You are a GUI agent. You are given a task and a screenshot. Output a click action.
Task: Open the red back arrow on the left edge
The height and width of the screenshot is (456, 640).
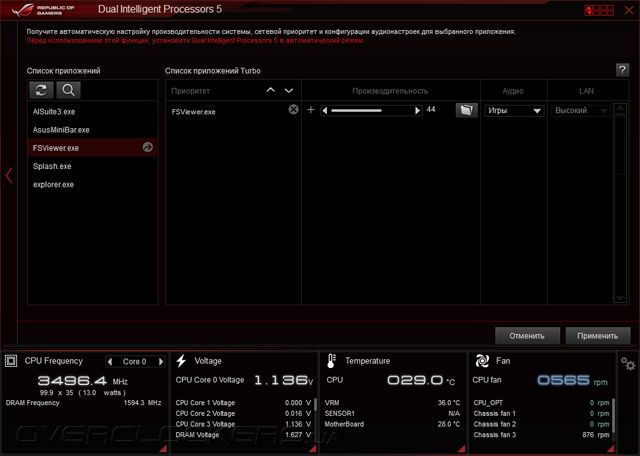point(9,176)
